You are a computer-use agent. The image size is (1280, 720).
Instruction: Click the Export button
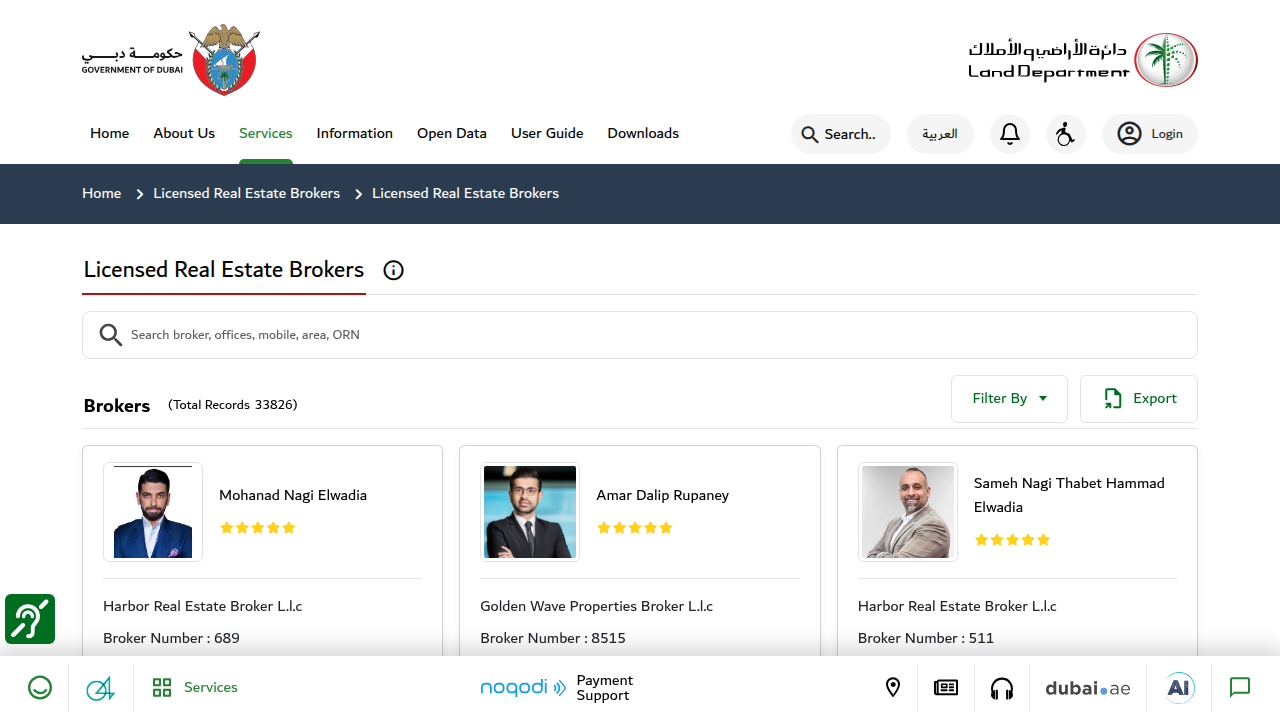coord(1139,399)
